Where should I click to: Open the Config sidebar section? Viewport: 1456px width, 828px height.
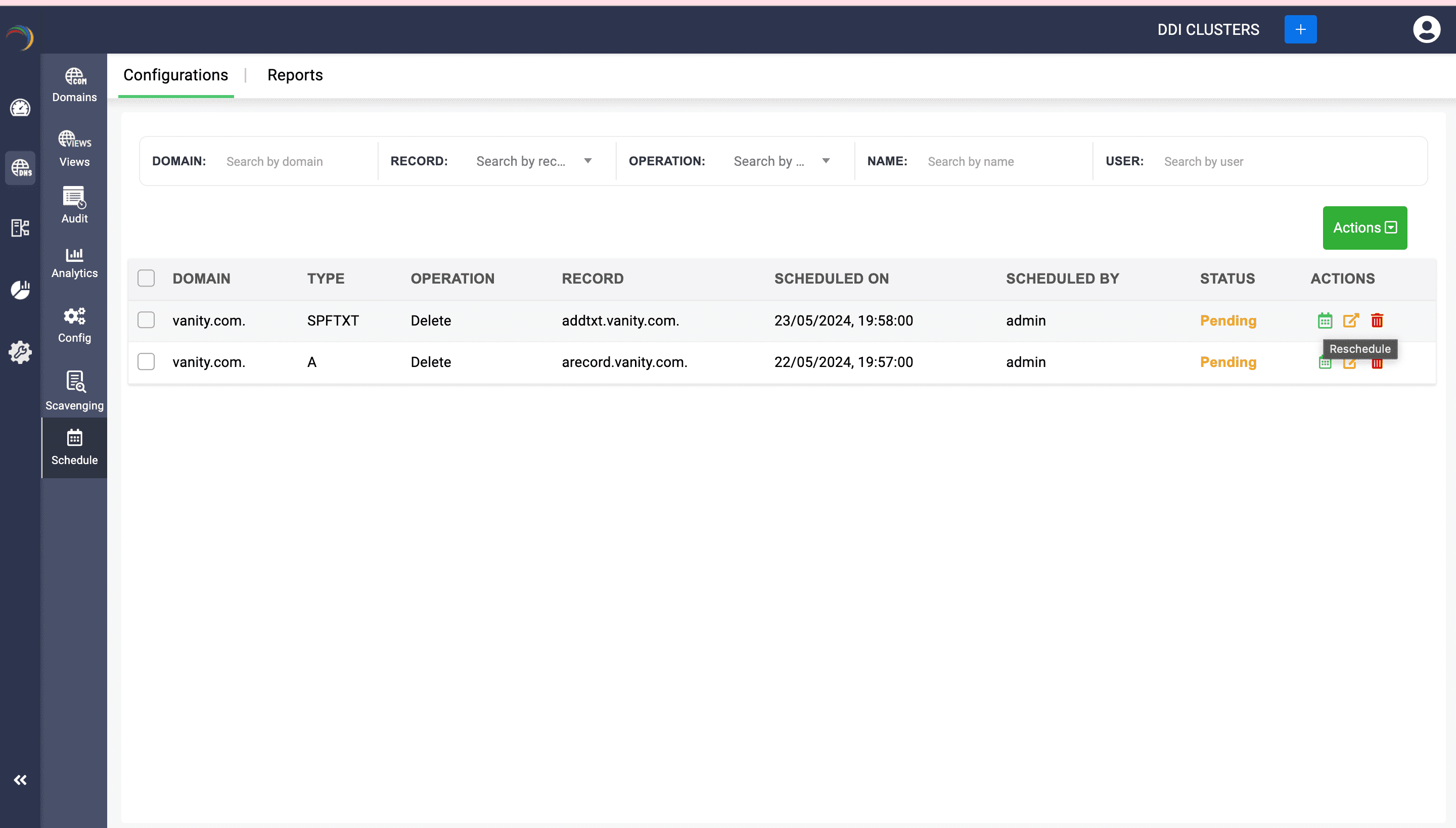74,326
